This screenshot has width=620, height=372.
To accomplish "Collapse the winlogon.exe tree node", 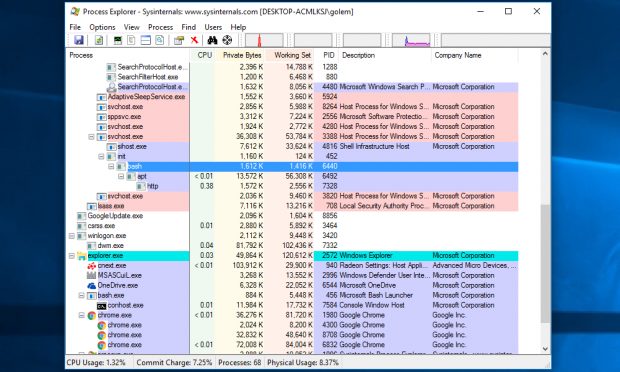I will (72, 236).
